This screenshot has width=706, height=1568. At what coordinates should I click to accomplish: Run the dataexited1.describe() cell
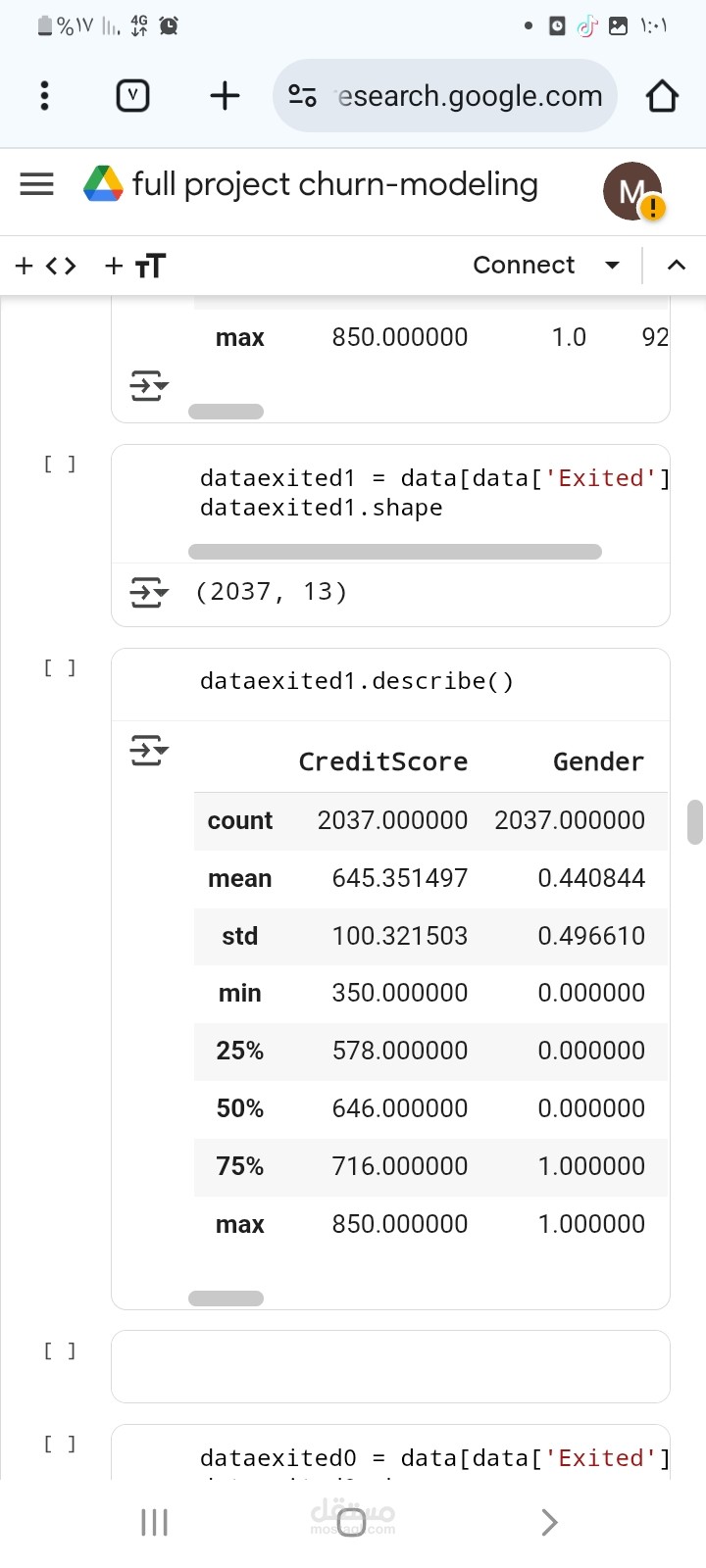[59, 667]
